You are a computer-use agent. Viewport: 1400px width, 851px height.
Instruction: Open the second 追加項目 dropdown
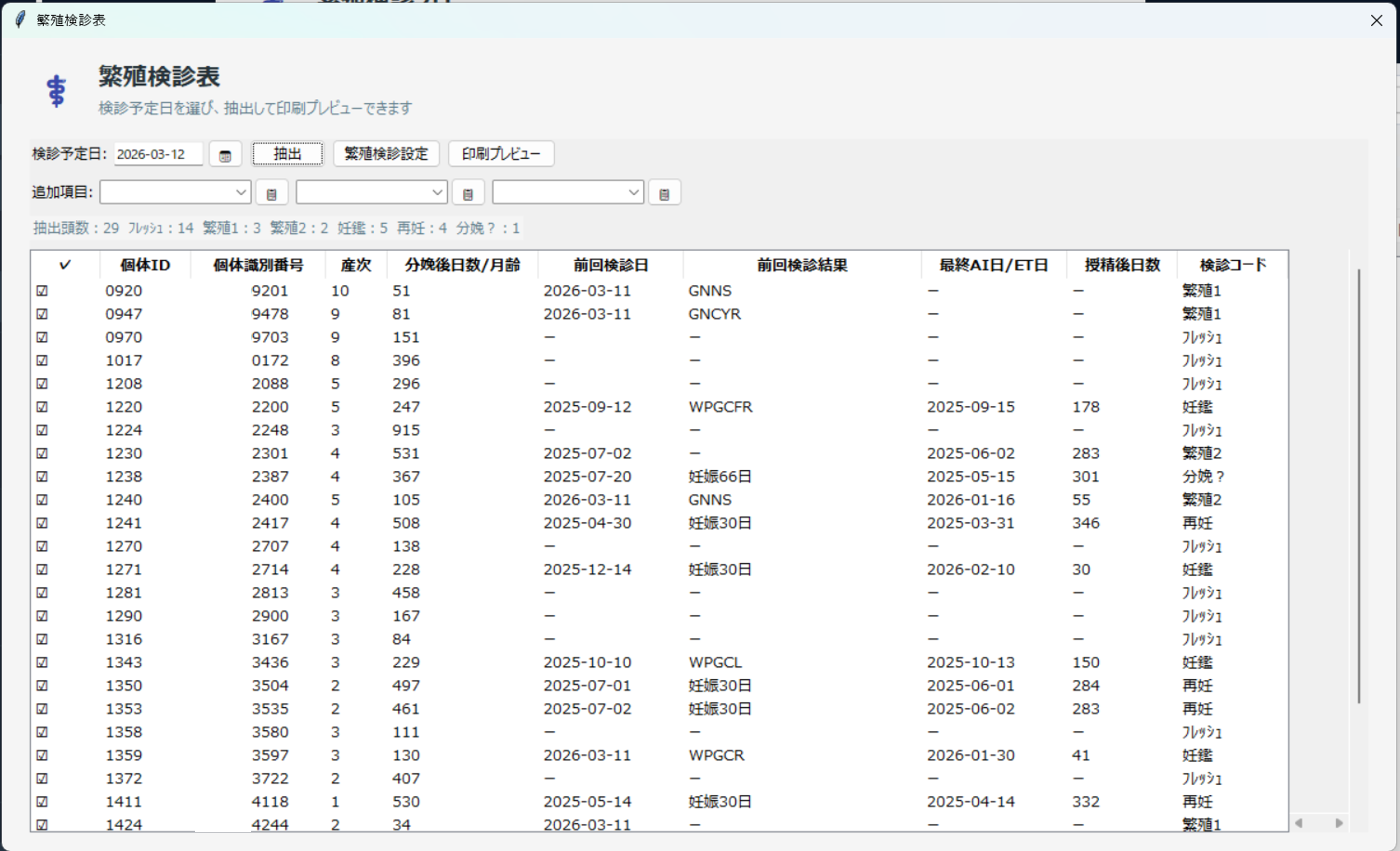(x=371, y=193)
